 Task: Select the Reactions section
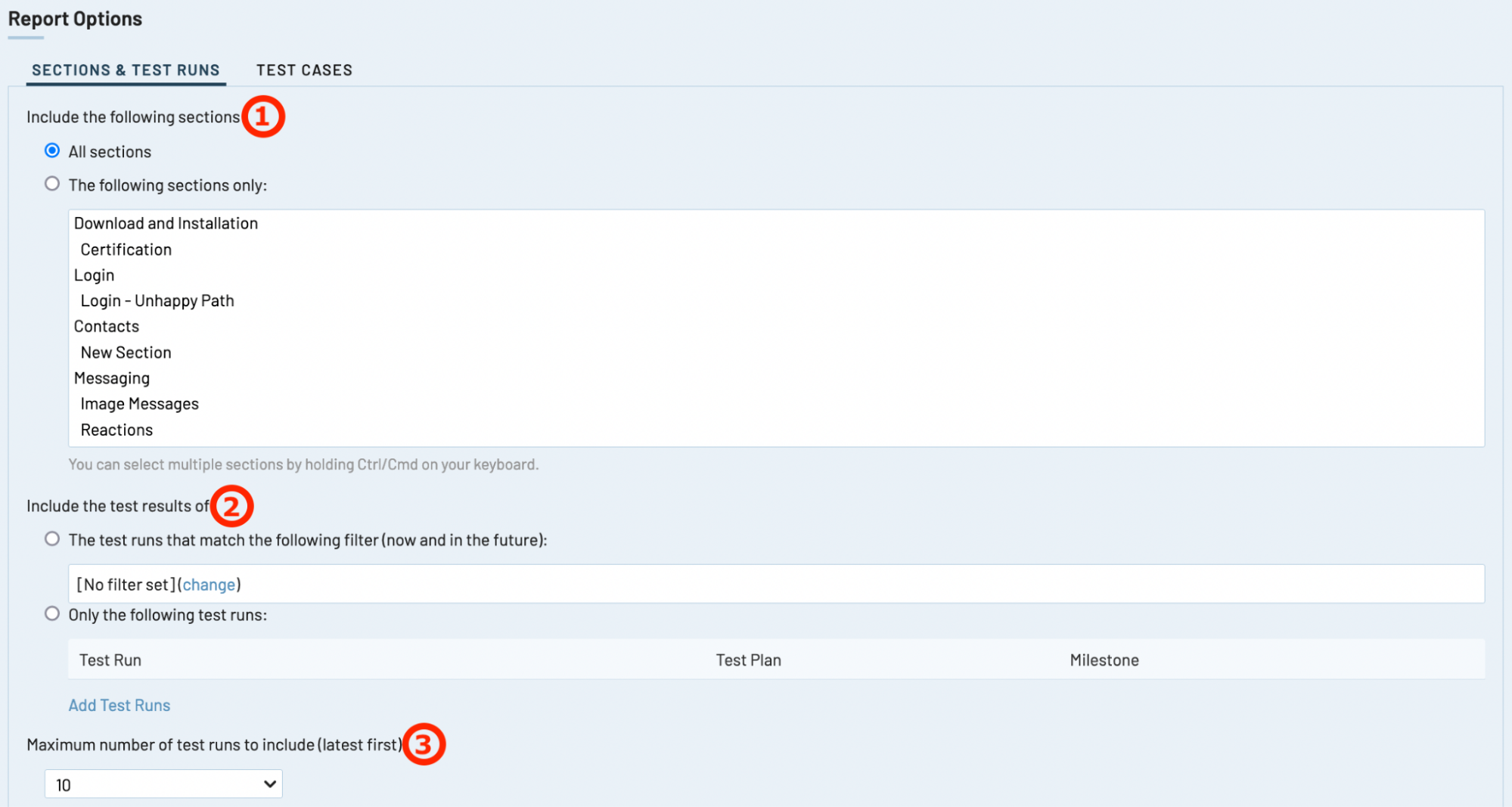tap(117, 430)
